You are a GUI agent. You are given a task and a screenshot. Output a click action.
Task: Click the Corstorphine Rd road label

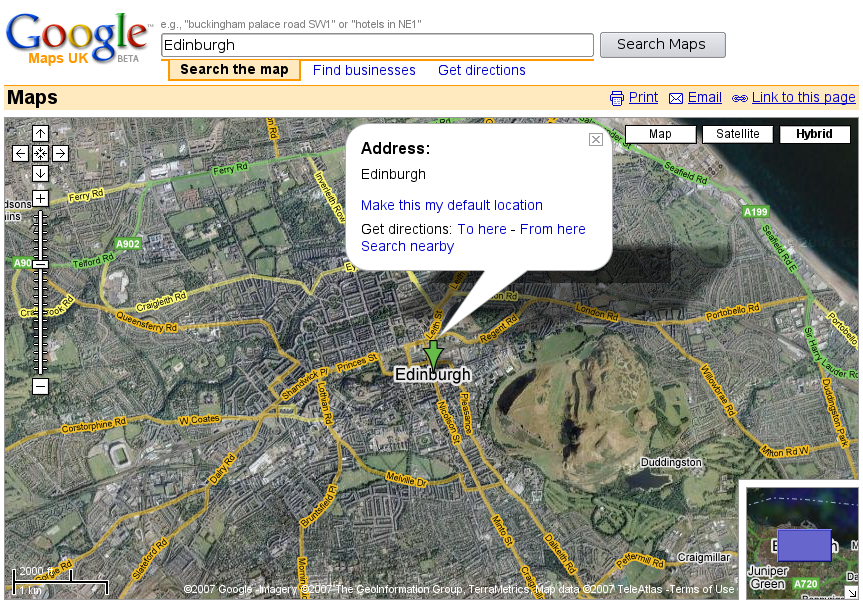94,425
